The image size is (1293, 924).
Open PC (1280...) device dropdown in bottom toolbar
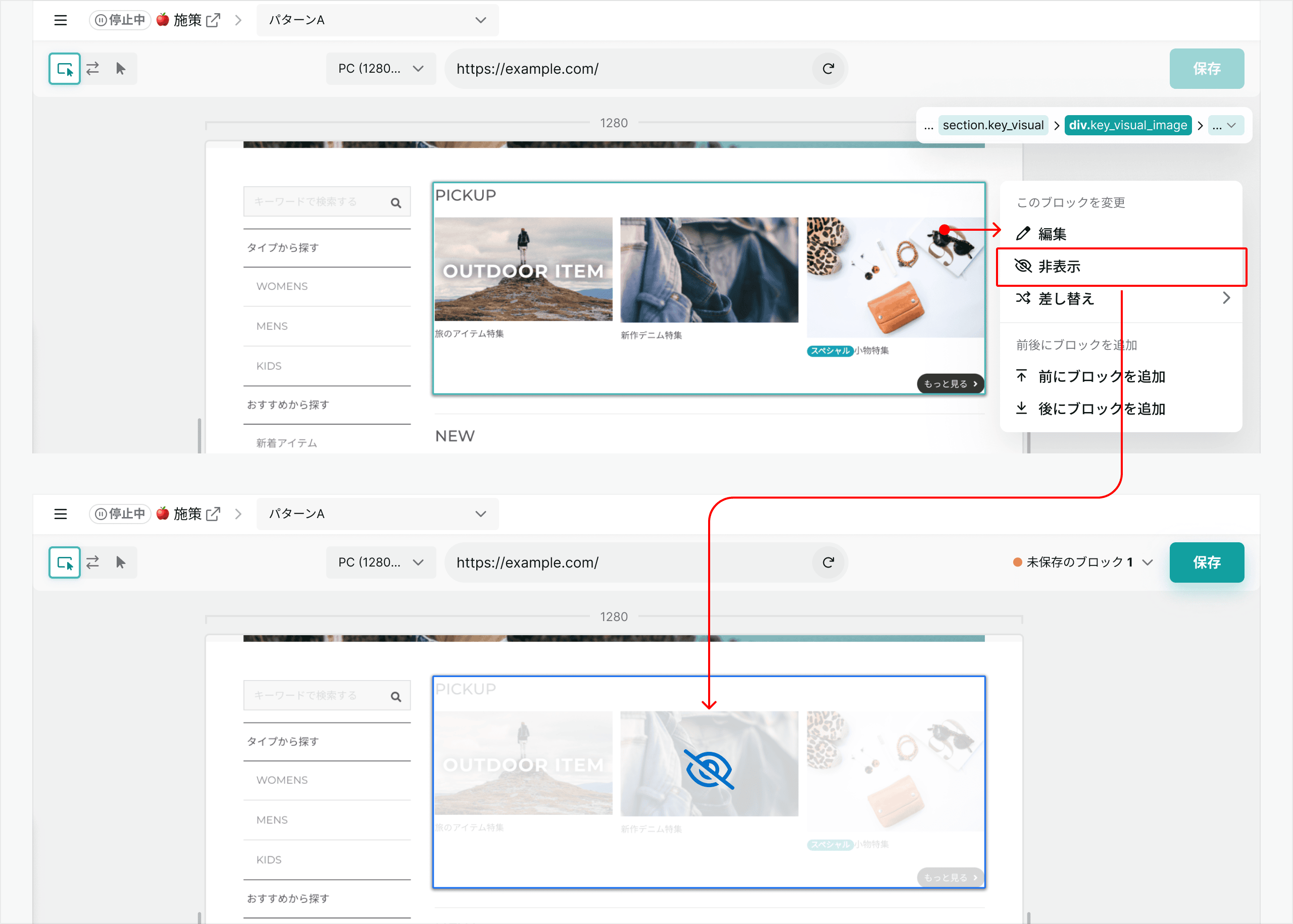tap(381, 562)
